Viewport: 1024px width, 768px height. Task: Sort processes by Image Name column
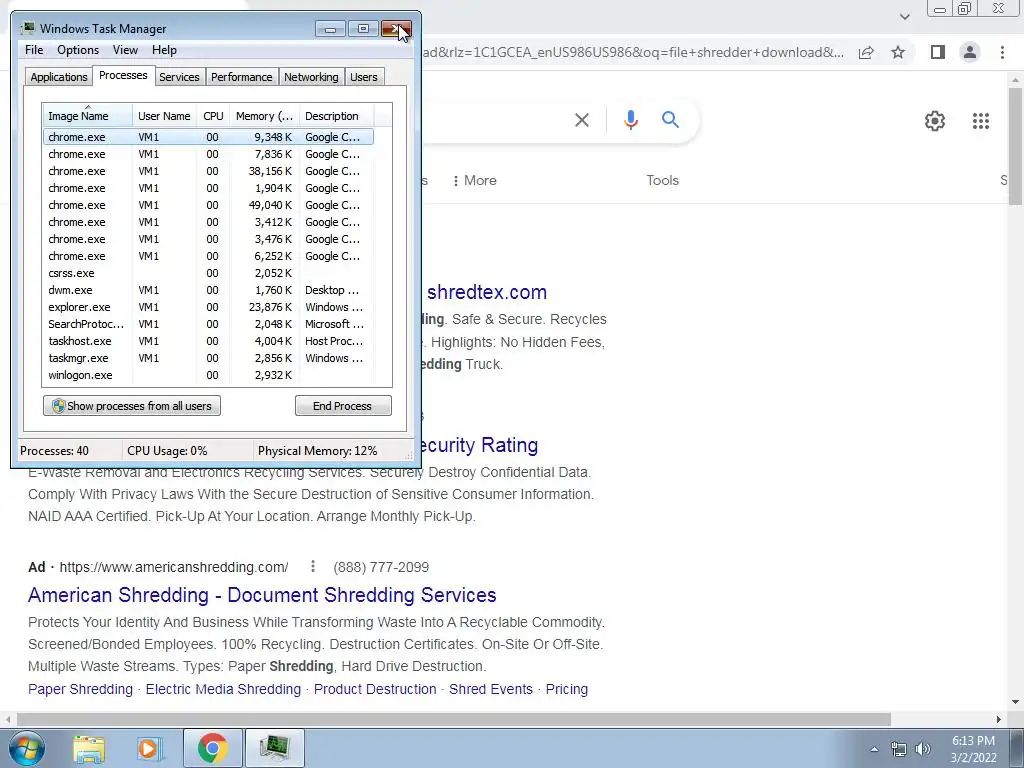click(x=88, y=116)
